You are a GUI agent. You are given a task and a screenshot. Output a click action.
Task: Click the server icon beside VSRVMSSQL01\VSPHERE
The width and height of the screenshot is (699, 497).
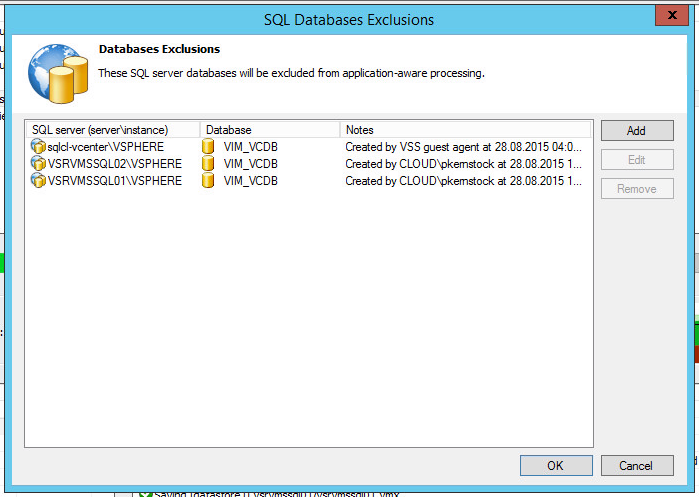(x=38, y=180)
